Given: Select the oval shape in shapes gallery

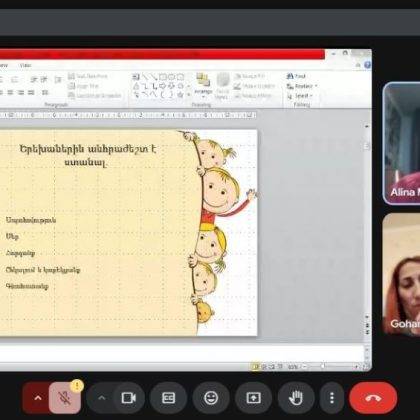Looking at the screenshot, I should (x=171, y=77).
